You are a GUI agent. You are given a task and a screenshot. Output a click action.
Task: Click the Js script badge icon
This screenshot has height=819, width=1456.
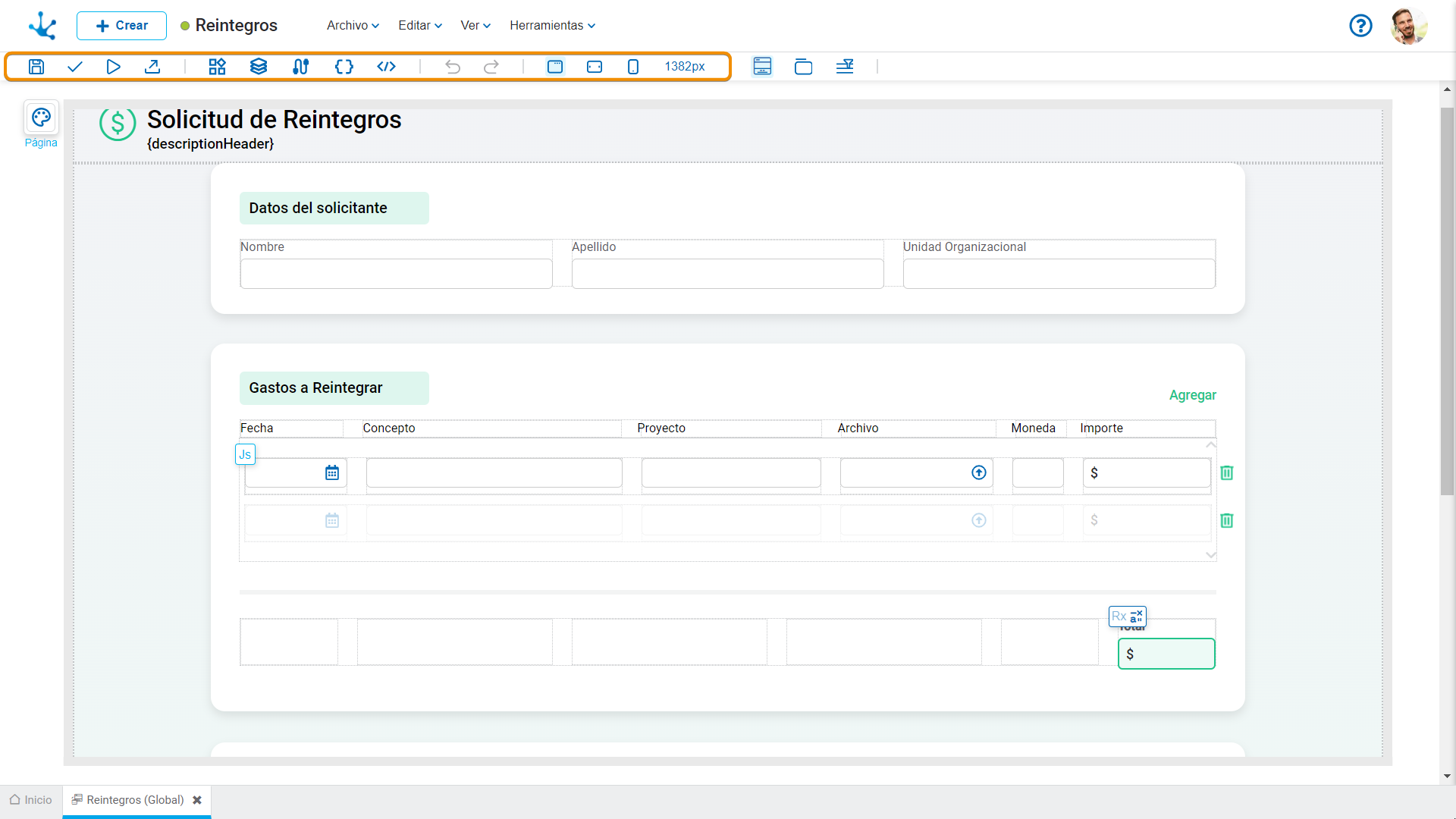point(245,455)
